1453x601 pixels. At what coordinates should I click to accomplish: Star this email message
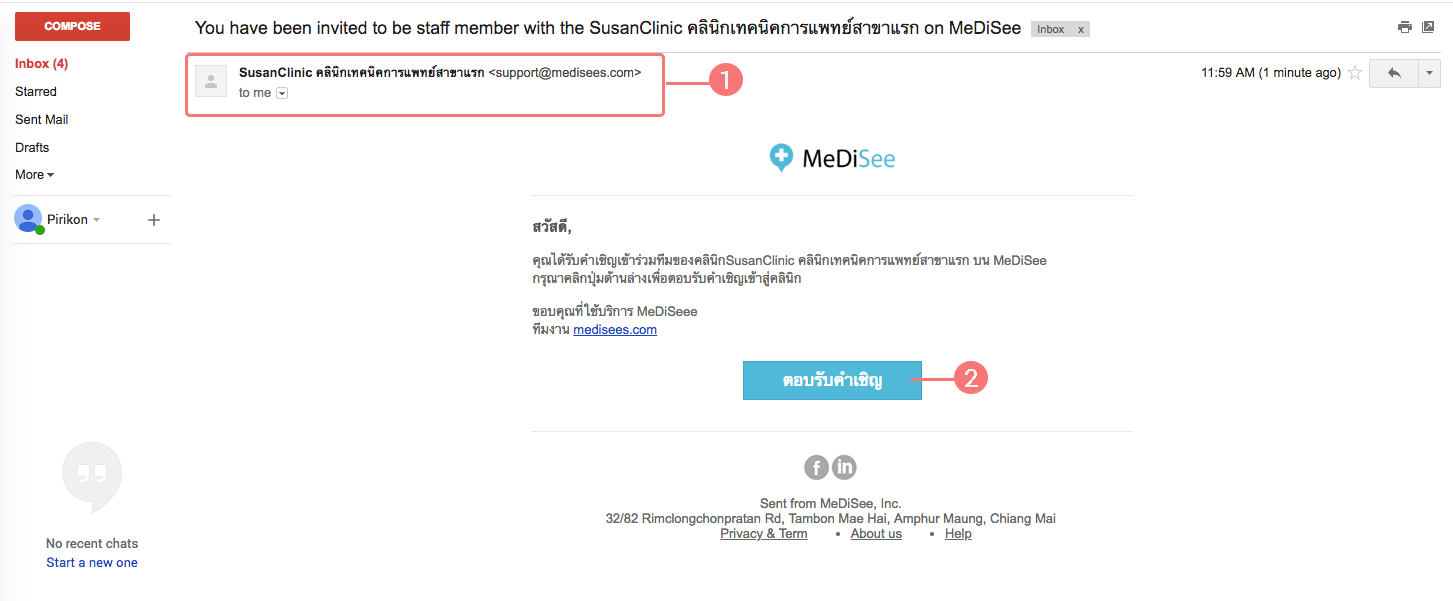[x=1355, y=72]
